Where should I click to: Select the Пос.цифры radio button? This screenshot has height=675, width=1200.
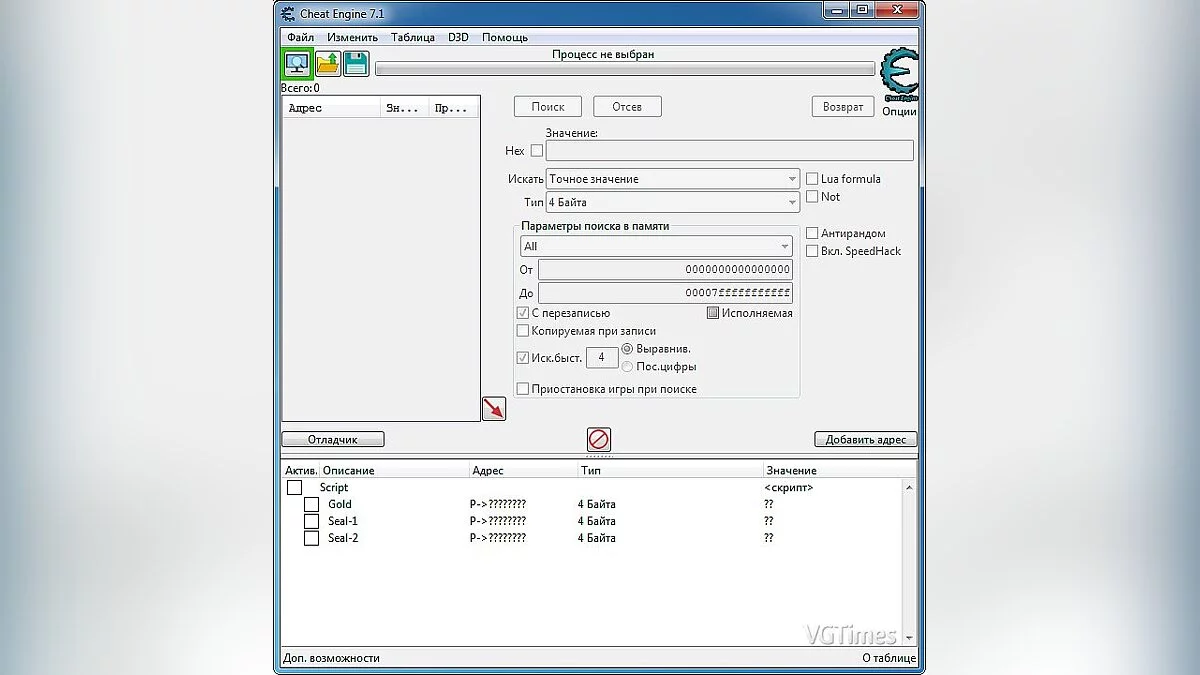point(627,367)
